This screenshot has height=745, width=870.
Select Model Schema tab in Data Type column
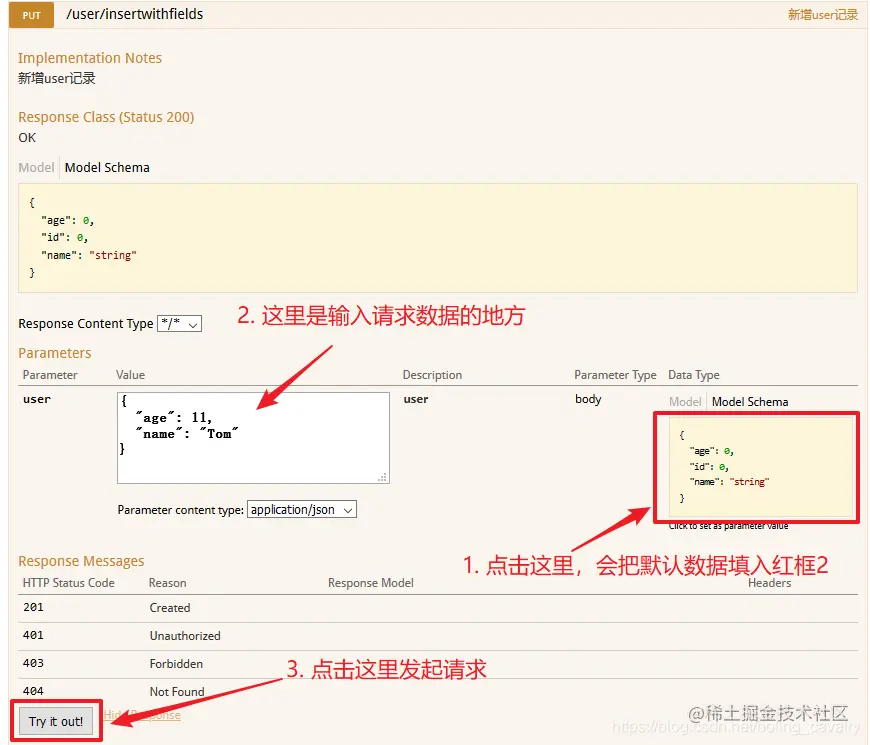750,402
